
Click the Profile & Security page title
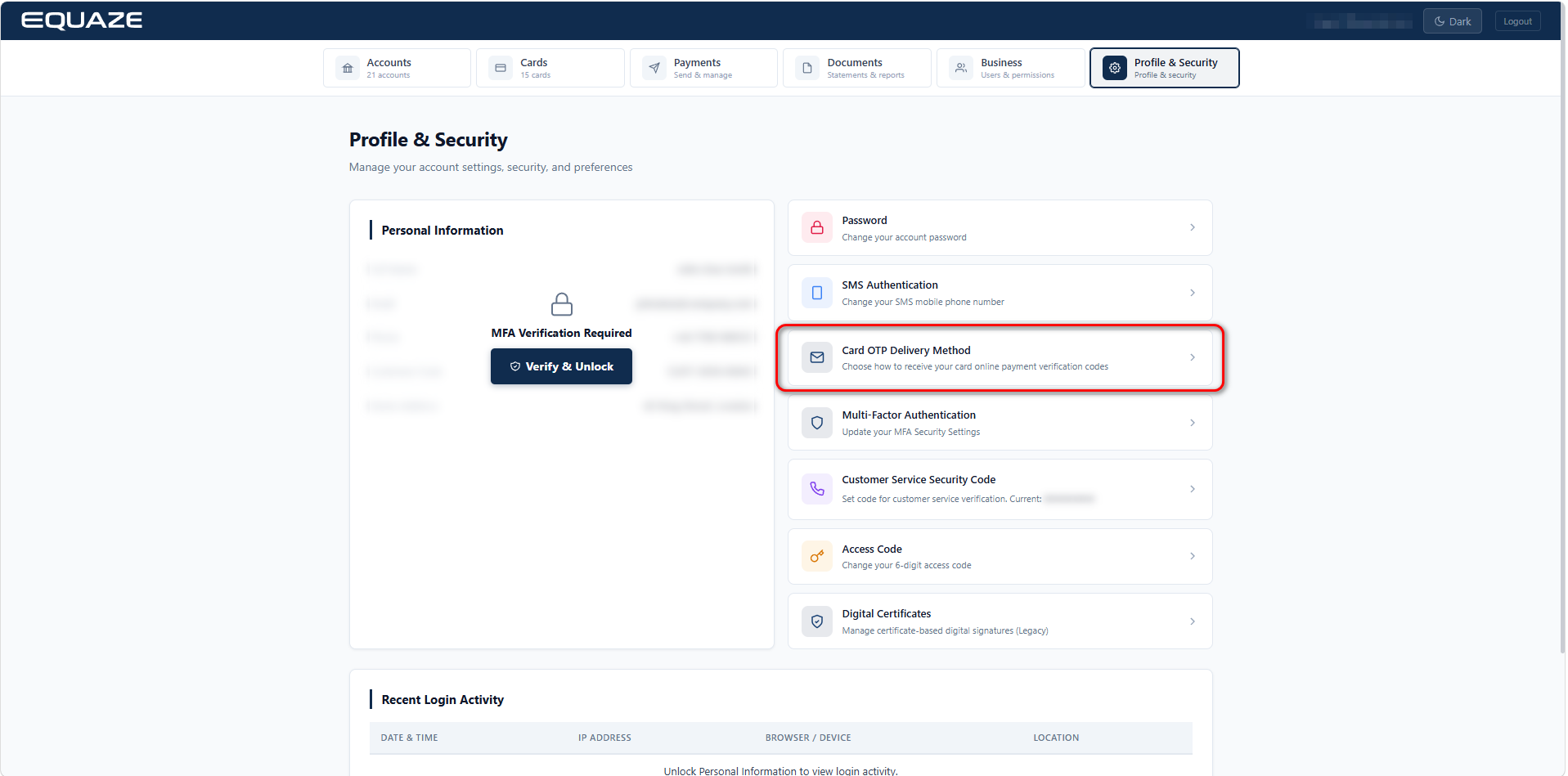click(429, 140)
